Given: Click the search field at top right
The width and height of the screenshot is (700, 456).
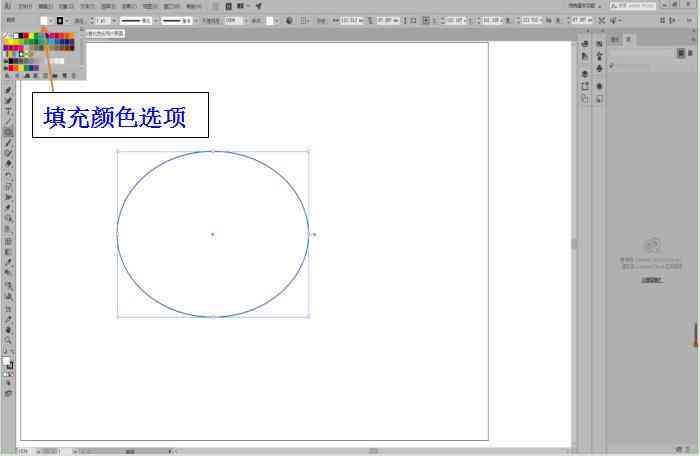Looking at the screenshot, I should pos(633,5).
